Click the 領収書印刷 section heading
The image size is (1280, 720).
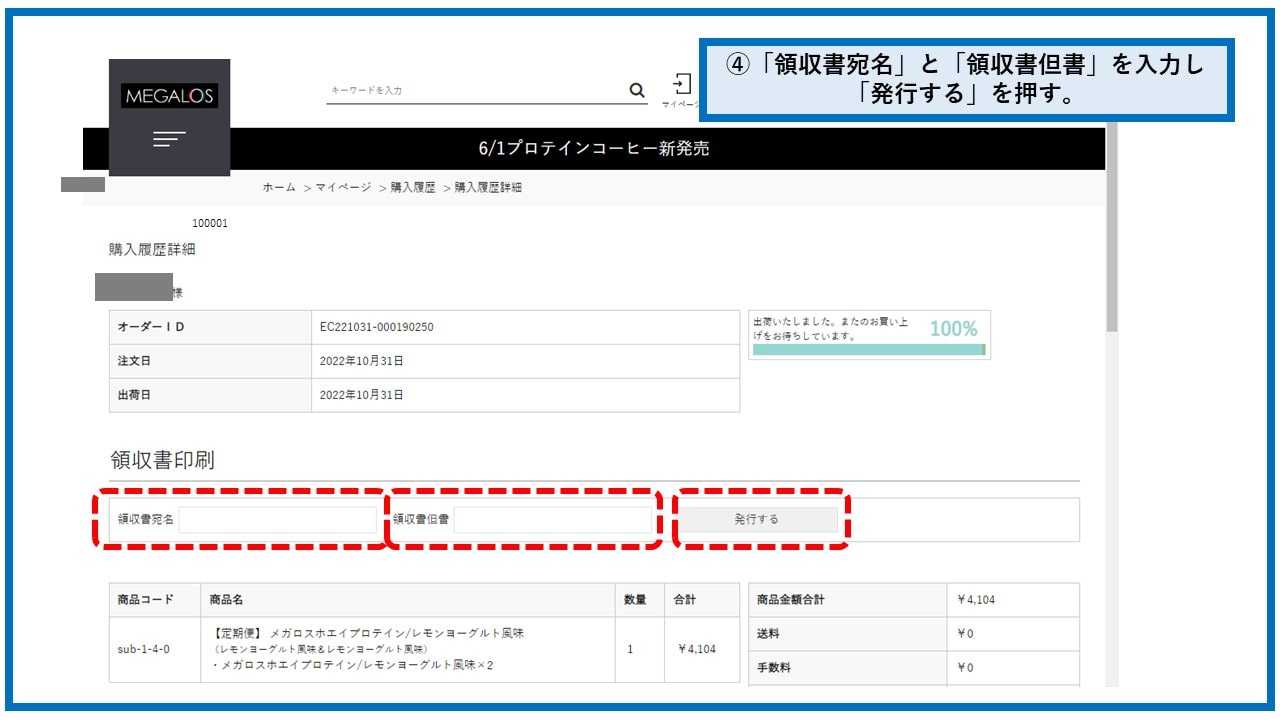point(162,460)
